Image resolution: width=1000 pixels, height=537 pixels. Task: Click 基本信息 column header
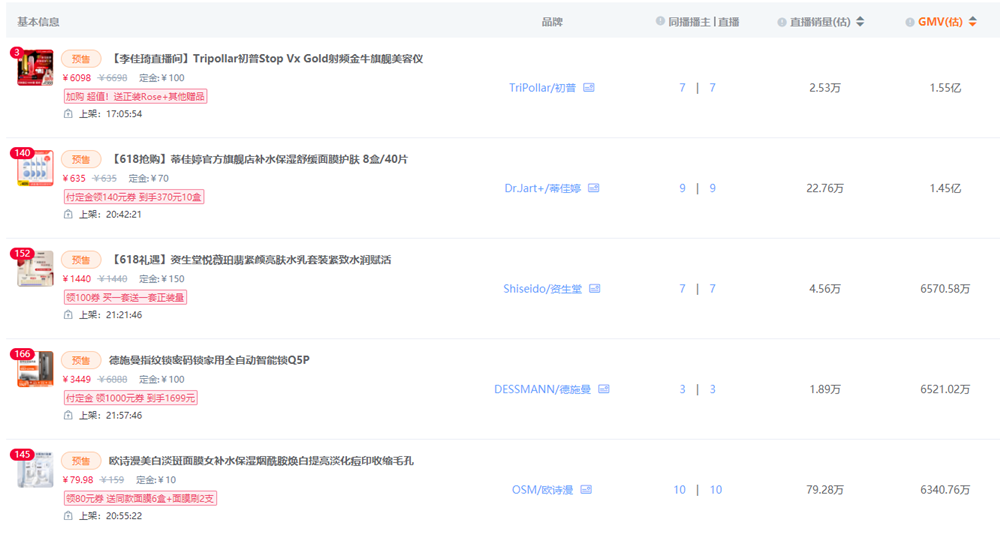(x=38, y=22)
